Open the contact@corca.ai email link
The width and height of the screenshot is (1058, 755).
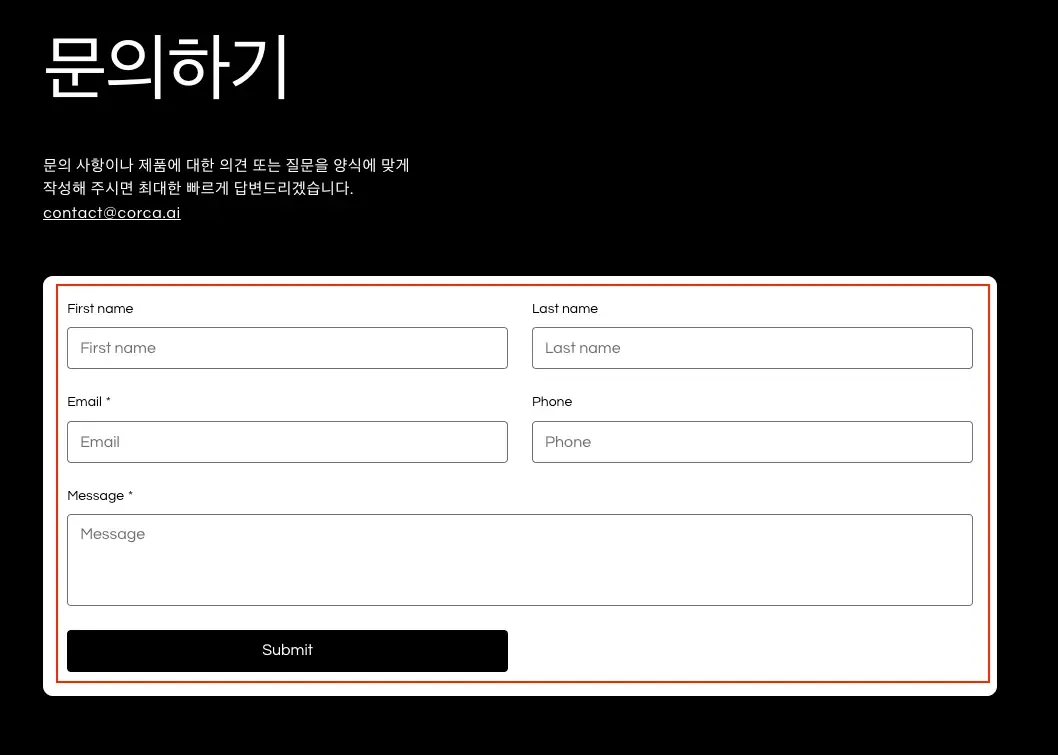pyautogui.click(x=112, y=213)
